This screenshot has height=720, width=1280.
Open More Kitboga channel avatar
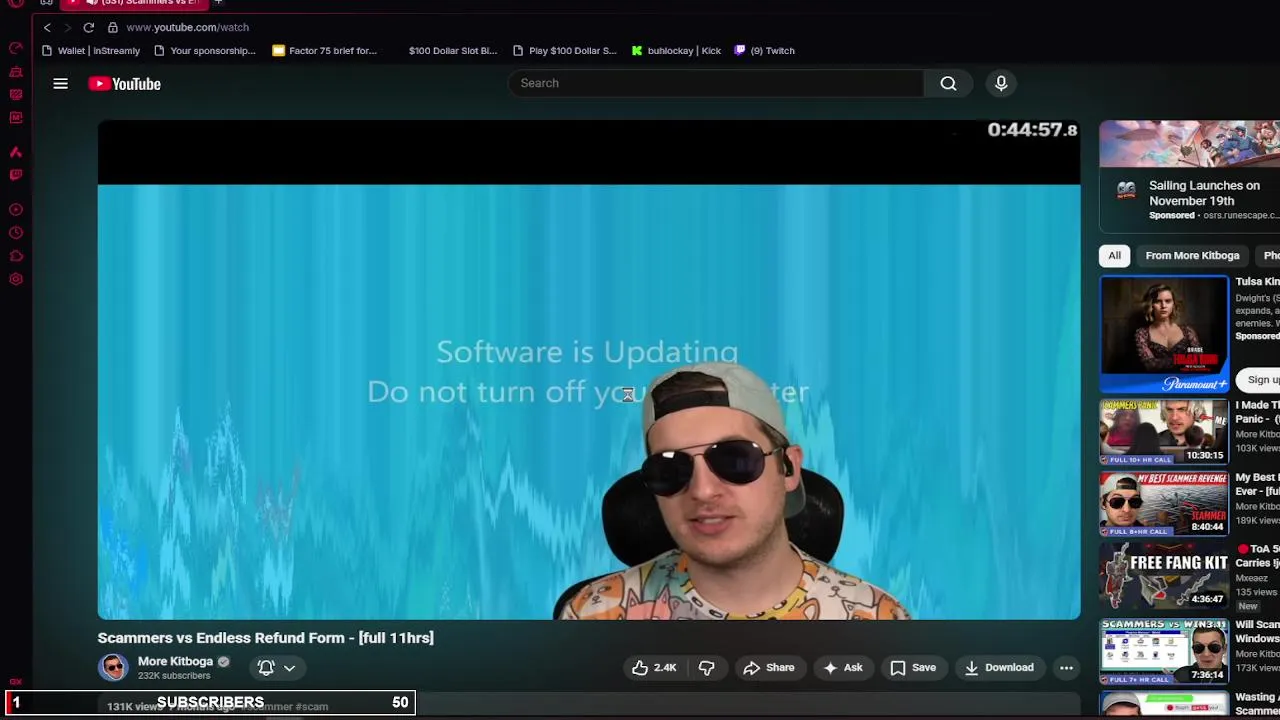[113, 667]
